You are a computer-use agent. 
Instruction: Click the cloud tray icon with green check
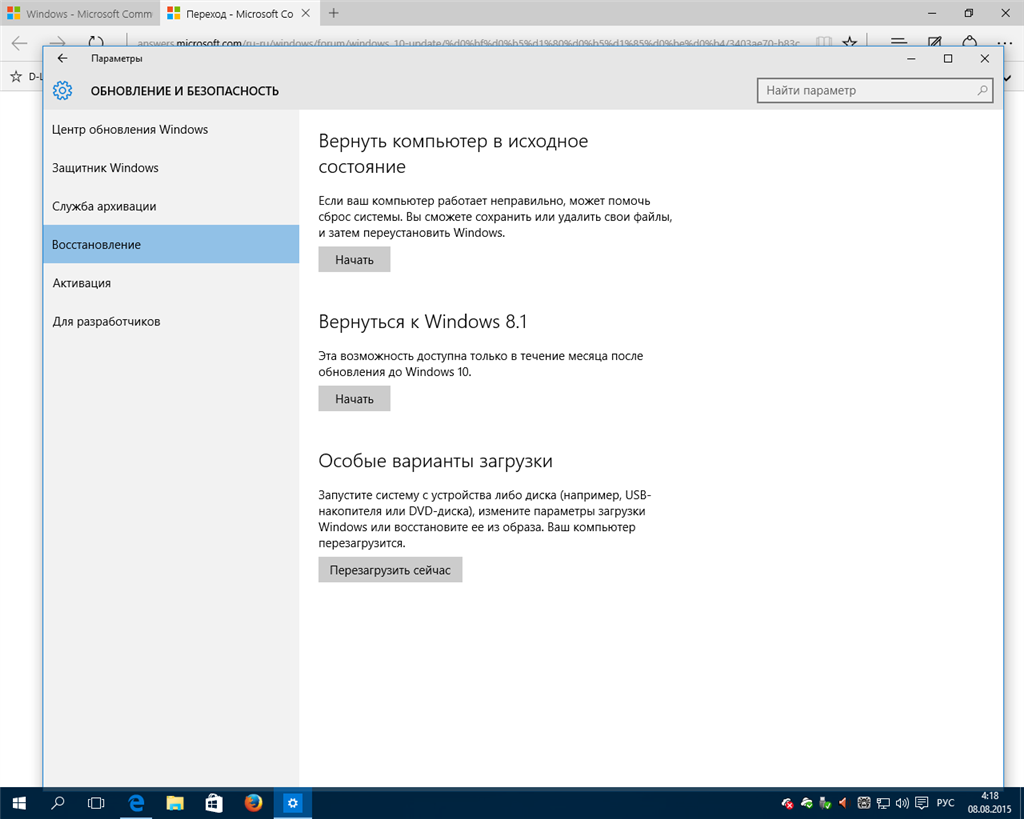[x=807, y=803]
